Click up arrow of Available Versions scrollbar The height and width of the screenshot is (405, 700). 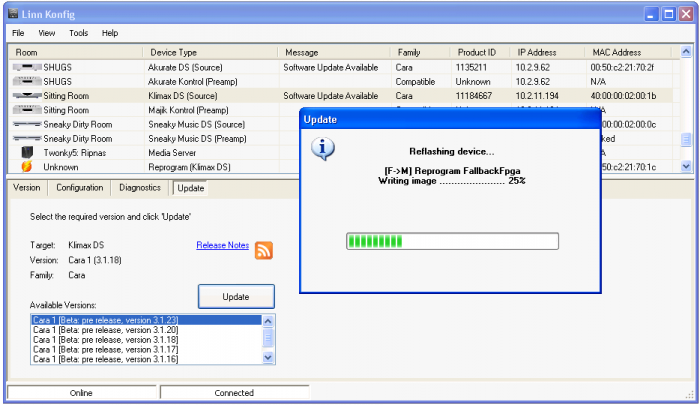268,321
